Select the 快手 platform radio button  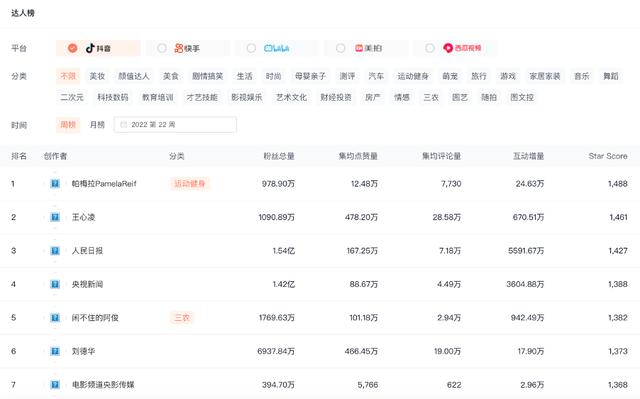coord(162,48)
